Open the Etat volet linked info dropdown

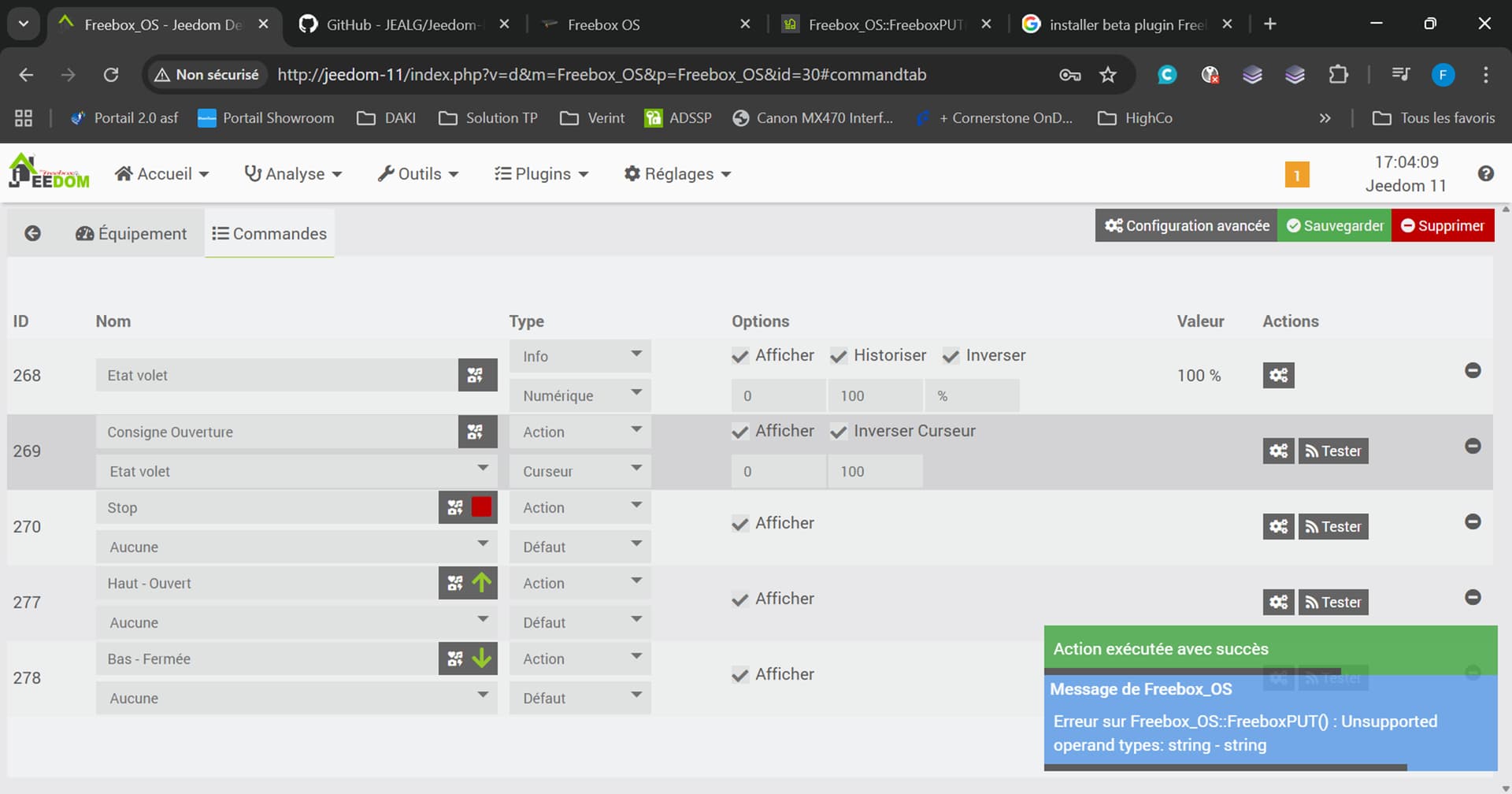(296, 471)
